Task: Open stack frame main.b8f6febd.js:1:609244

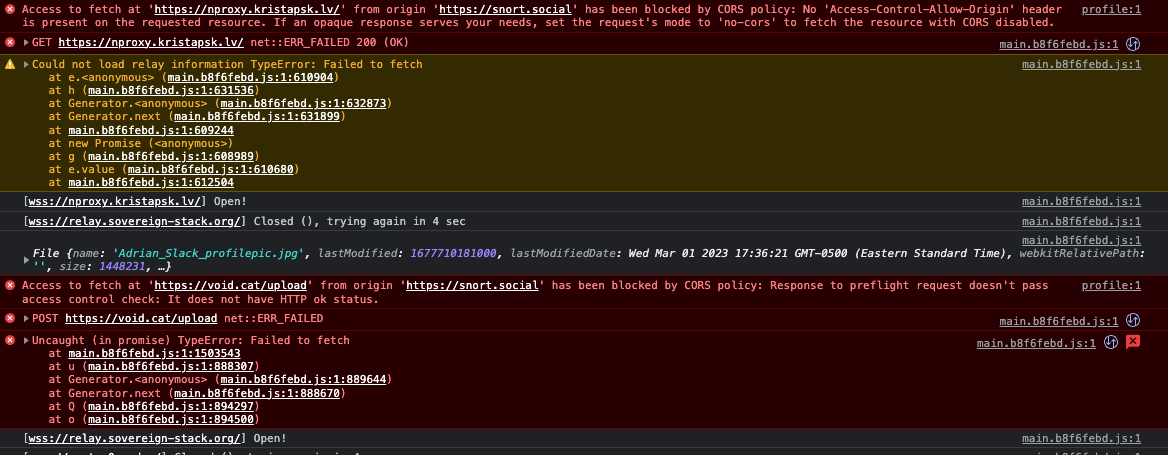Action: pyautogui.click(x=151, y=130)
